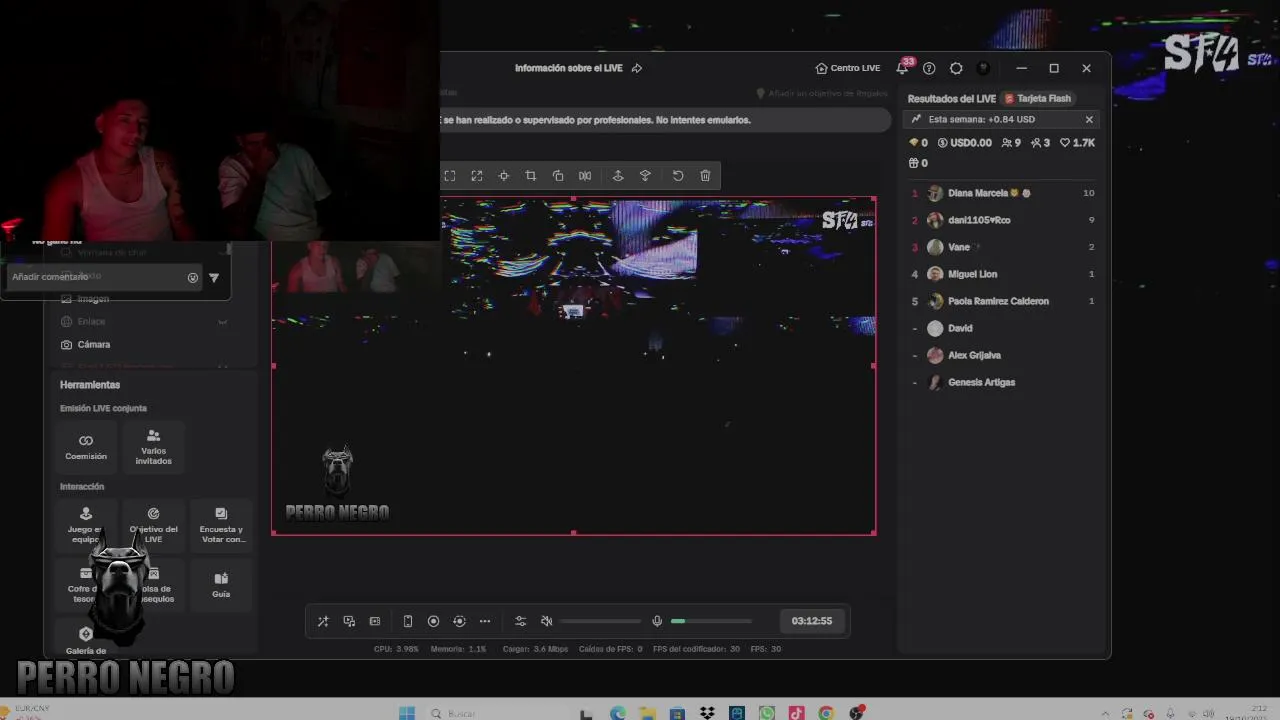Select viewer Vane
The image size is (1280, 720).
click(1003, 247)
